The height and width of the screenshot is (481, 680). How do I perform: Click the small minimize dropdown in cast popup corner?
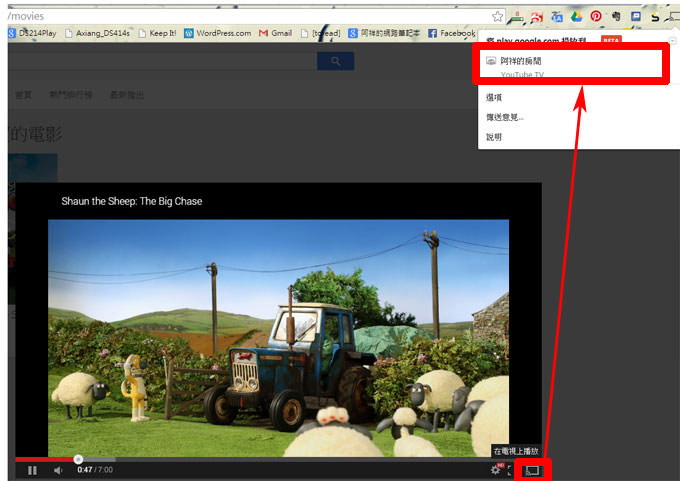coord(673,40)
